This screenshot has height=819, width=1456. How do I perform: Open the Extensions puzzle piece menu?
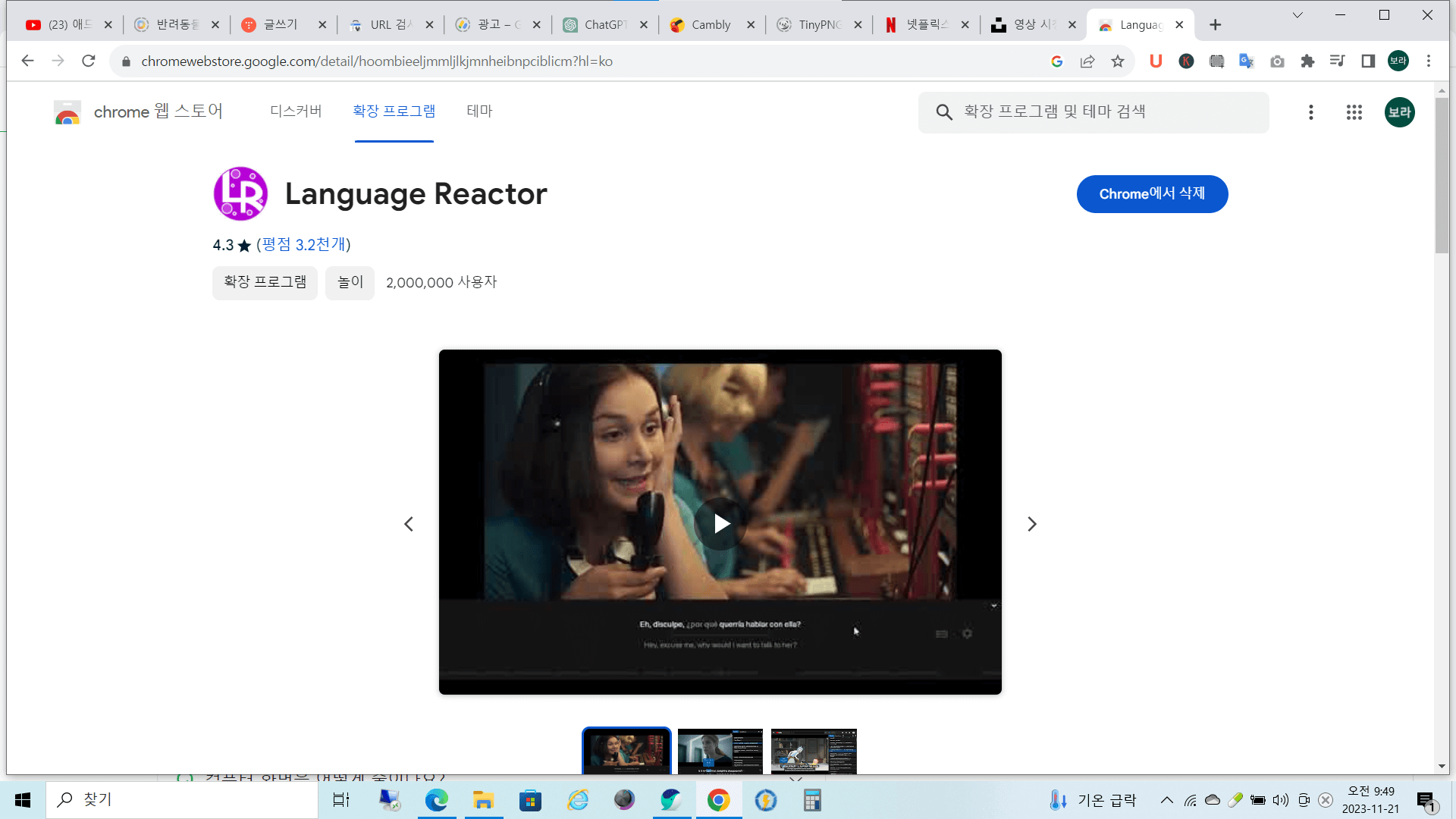tap(1307, 61)
